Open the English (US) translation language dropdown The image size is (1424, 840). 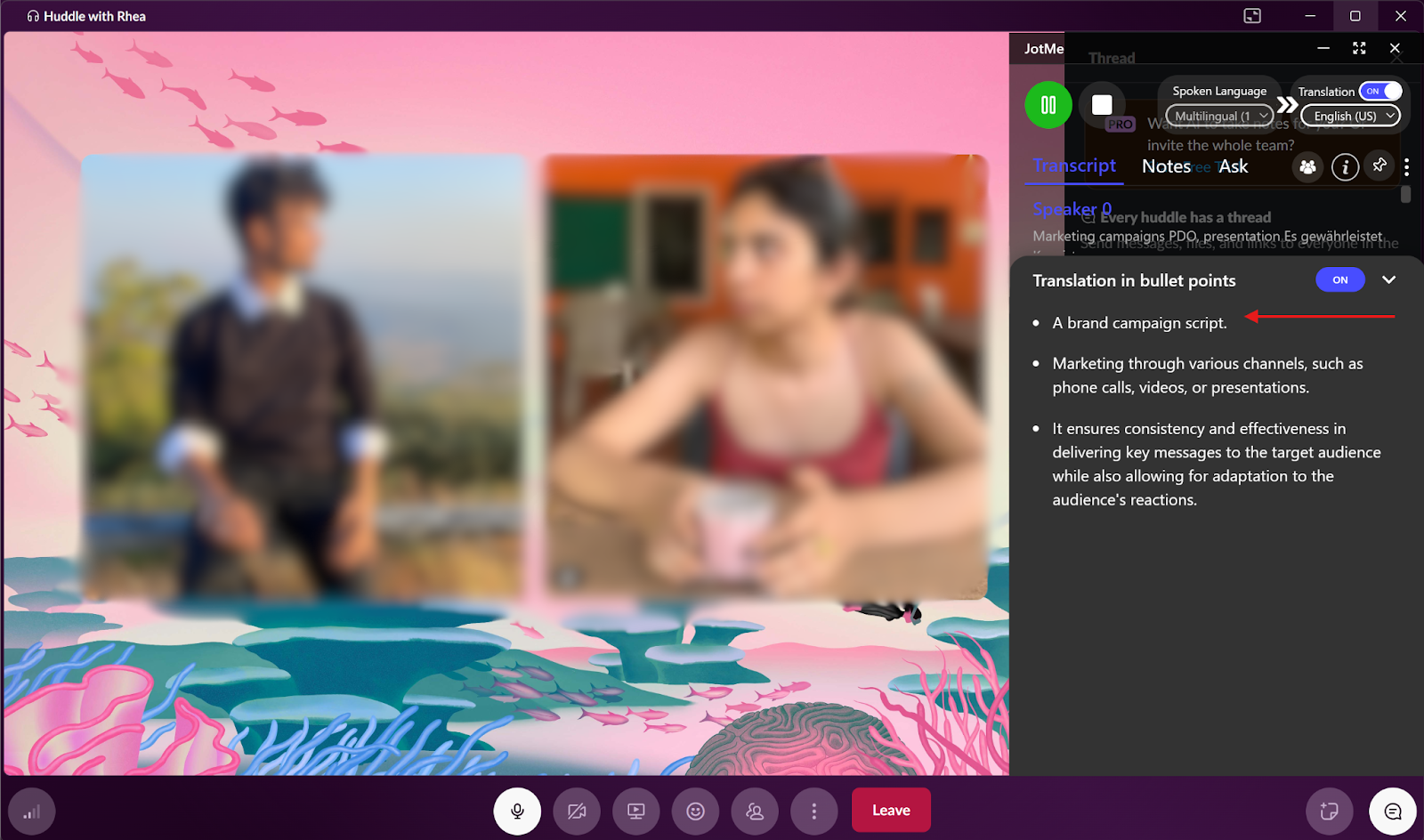[1350, 116]
